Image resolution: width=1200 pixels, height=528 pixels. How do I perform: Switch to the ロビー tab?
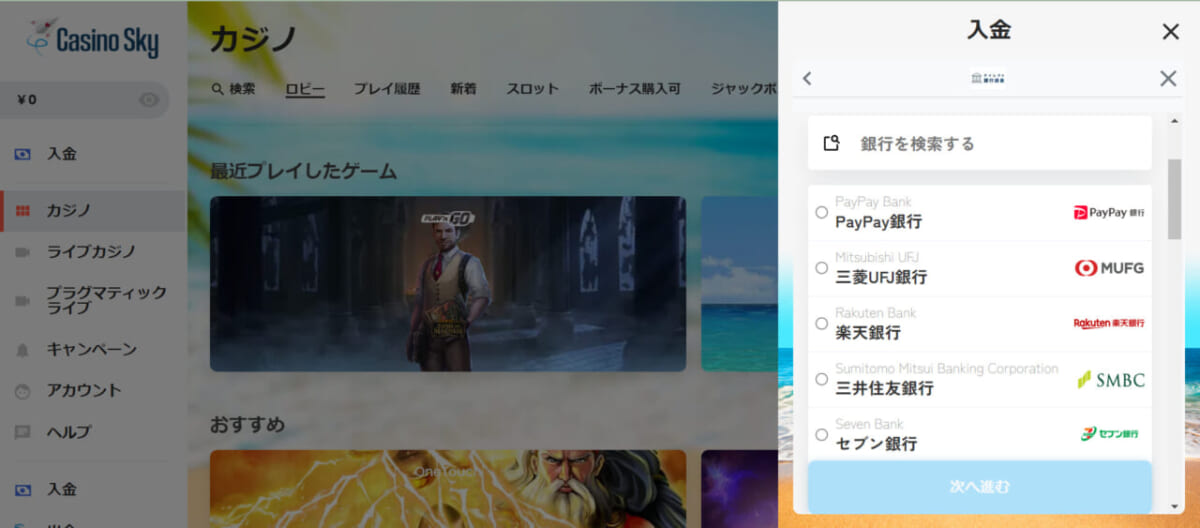tap(305, 89)
